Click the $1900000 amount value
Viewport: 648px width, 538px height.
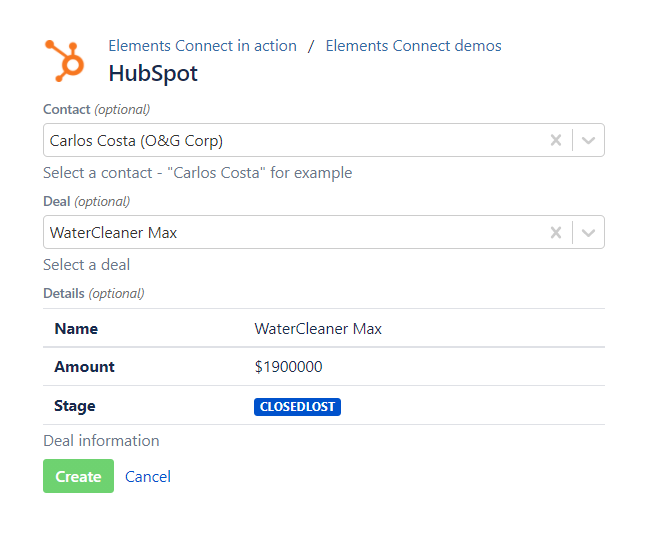(288, 367)
